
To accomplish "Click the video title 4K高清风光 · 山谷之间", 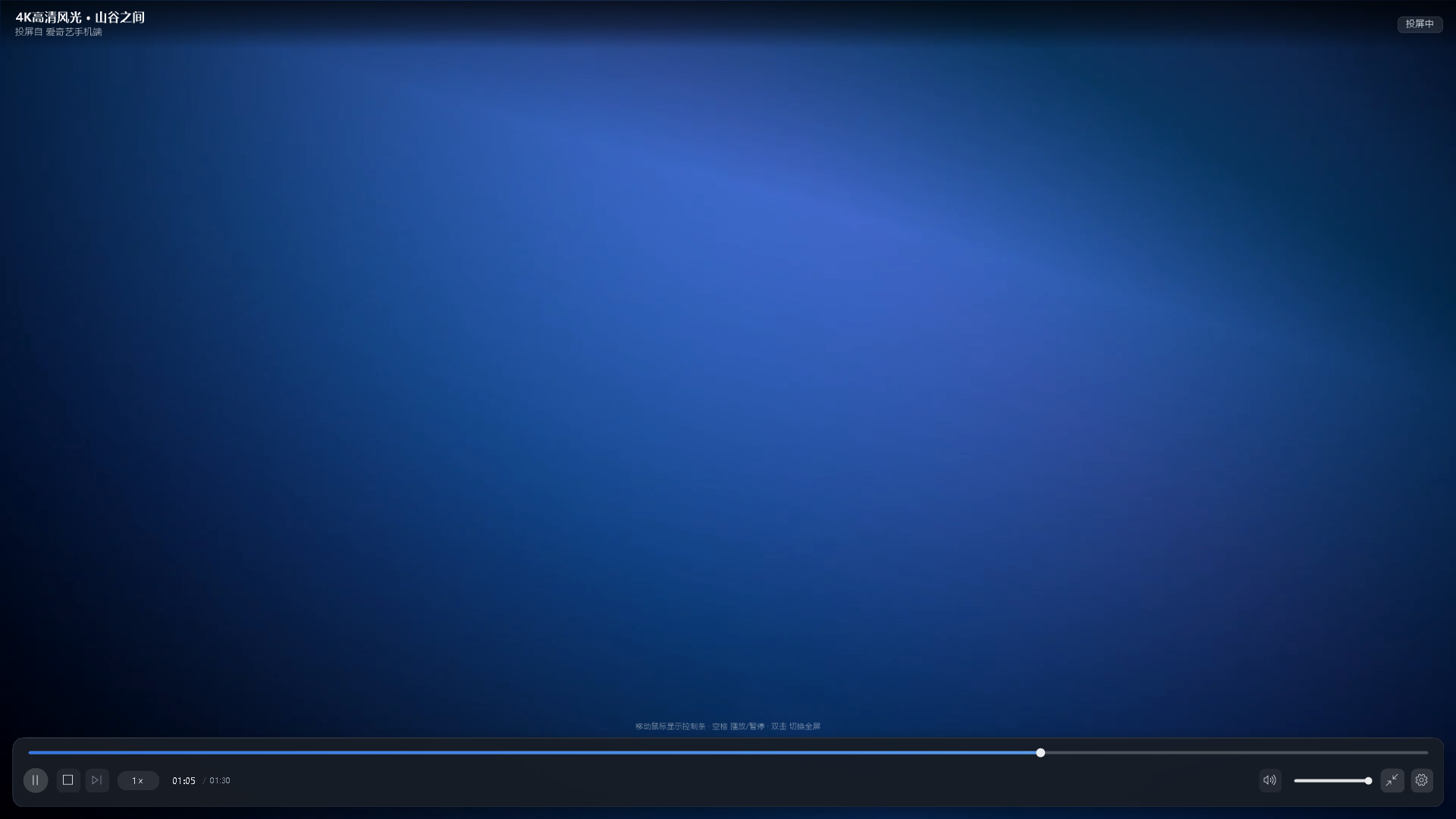I will tap(80, 17).
